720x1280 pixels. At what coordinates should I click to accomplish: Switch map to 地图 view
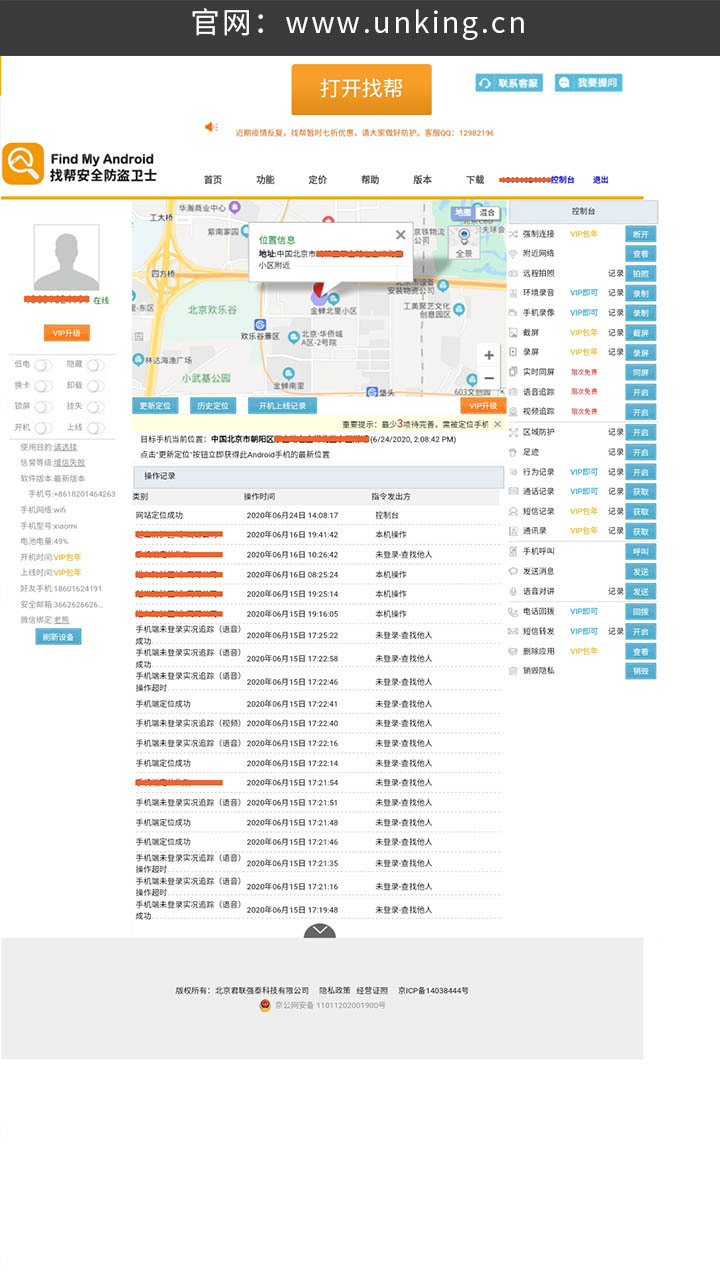click(x=462, y=212)
